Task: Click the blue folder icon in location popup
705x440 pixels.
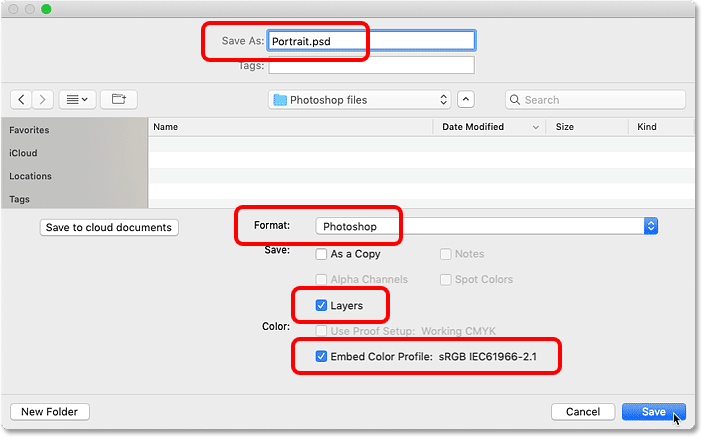Action: pyautogui.click(x=280, y=100)
